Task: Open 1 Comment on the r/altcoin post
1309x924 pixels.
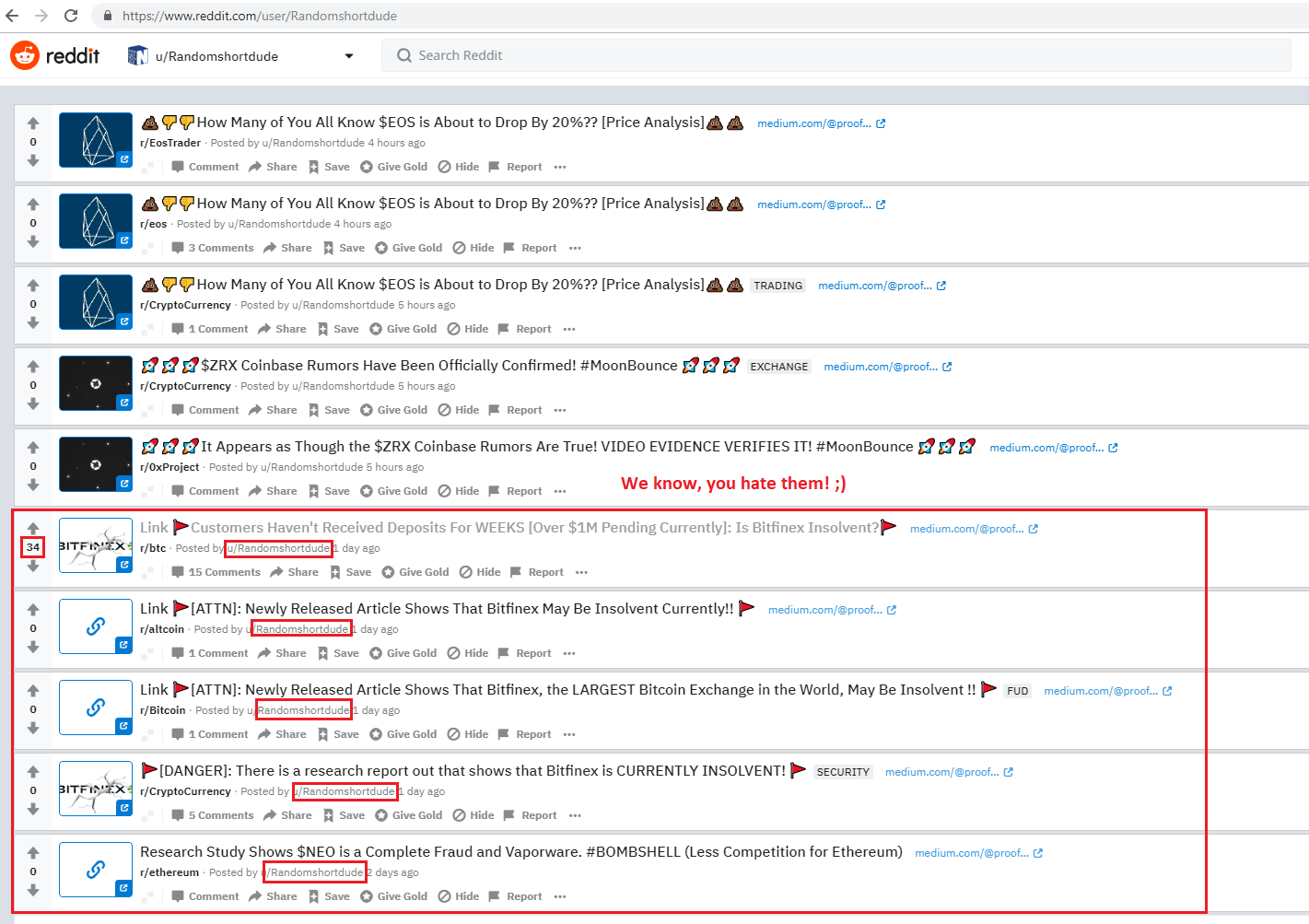Action: 210,653
